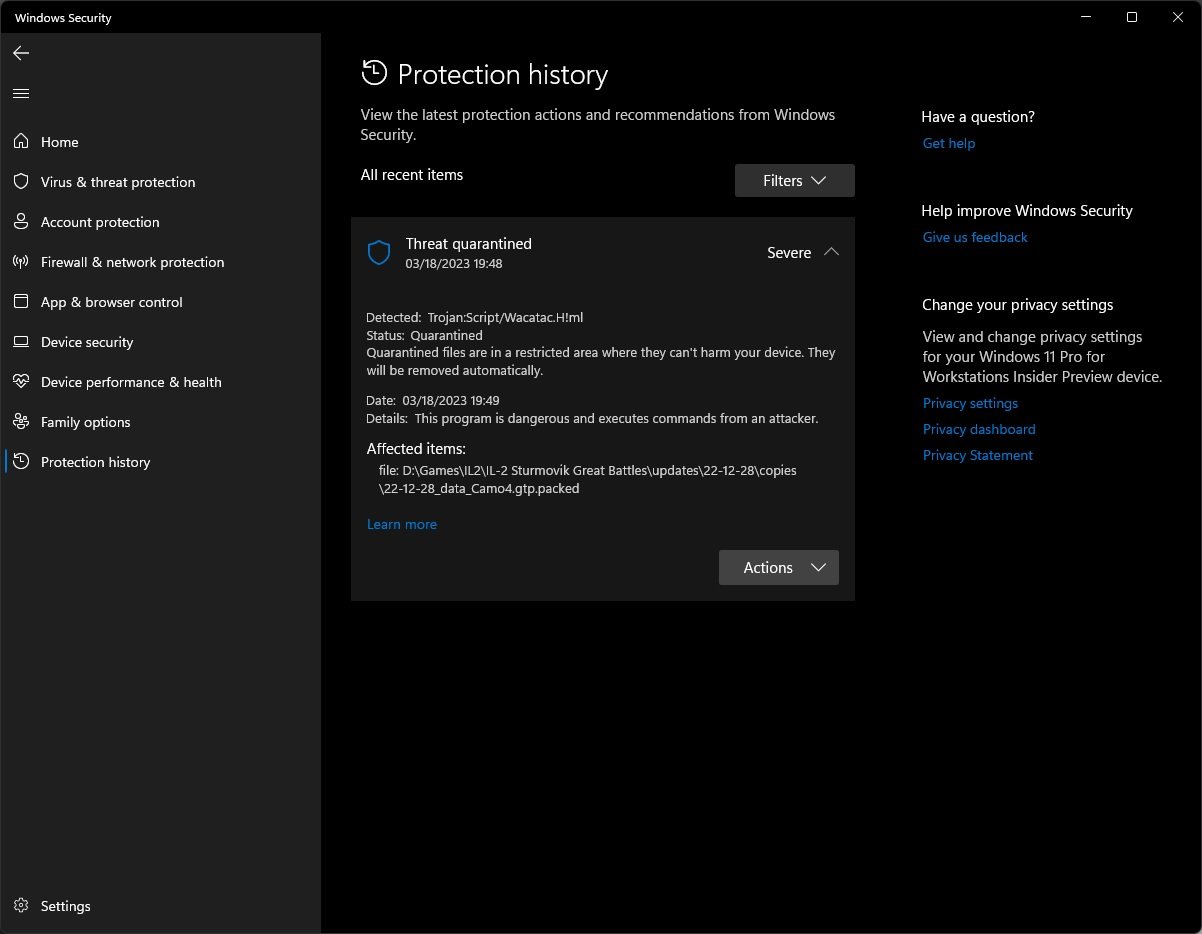The width and height of the screenshot is (1202, 934).
Task: Click the Virus & threat protection shield icon
Action: point(21,182)
